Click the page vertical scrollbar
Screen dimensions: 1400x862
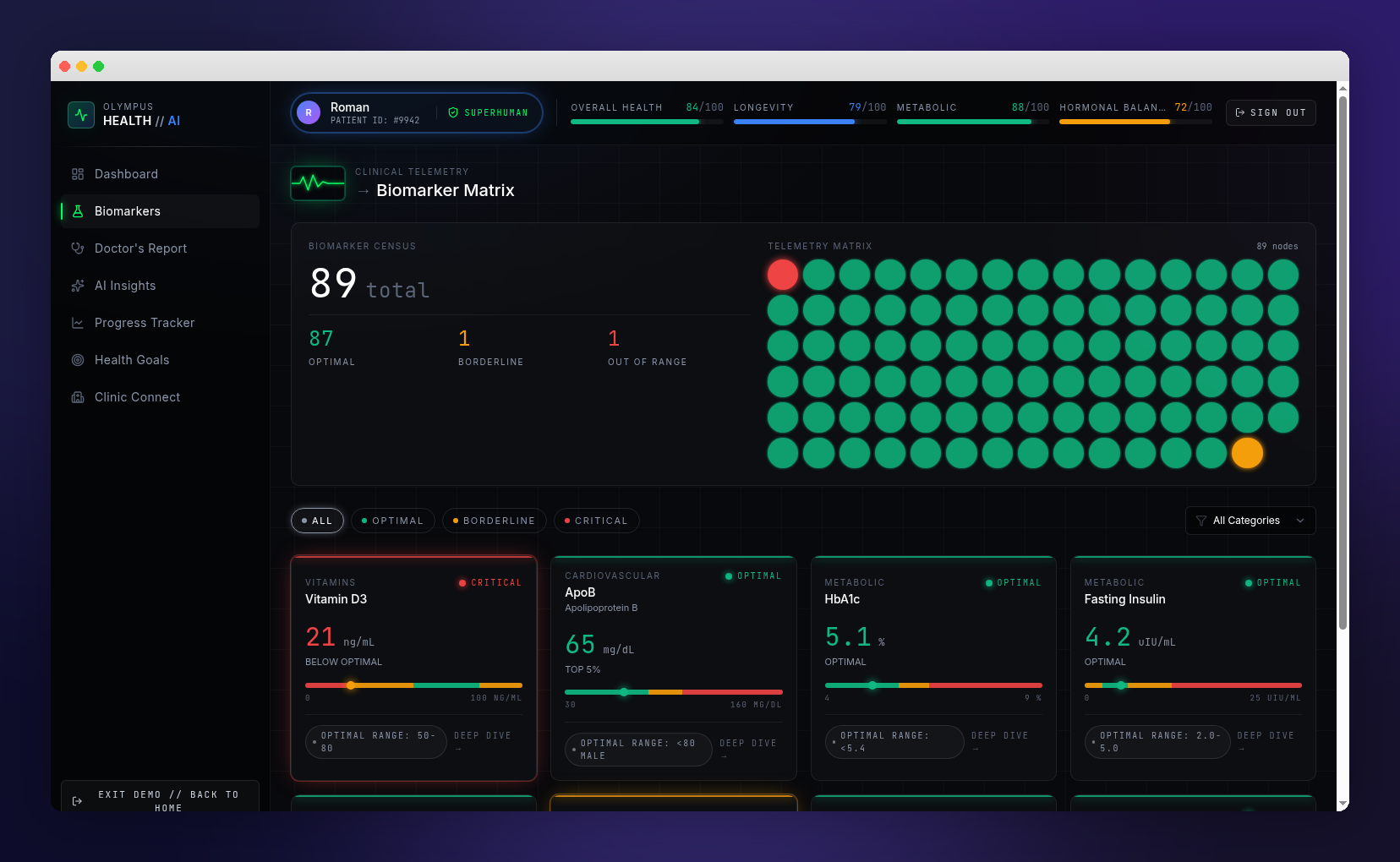(1343, 363)
